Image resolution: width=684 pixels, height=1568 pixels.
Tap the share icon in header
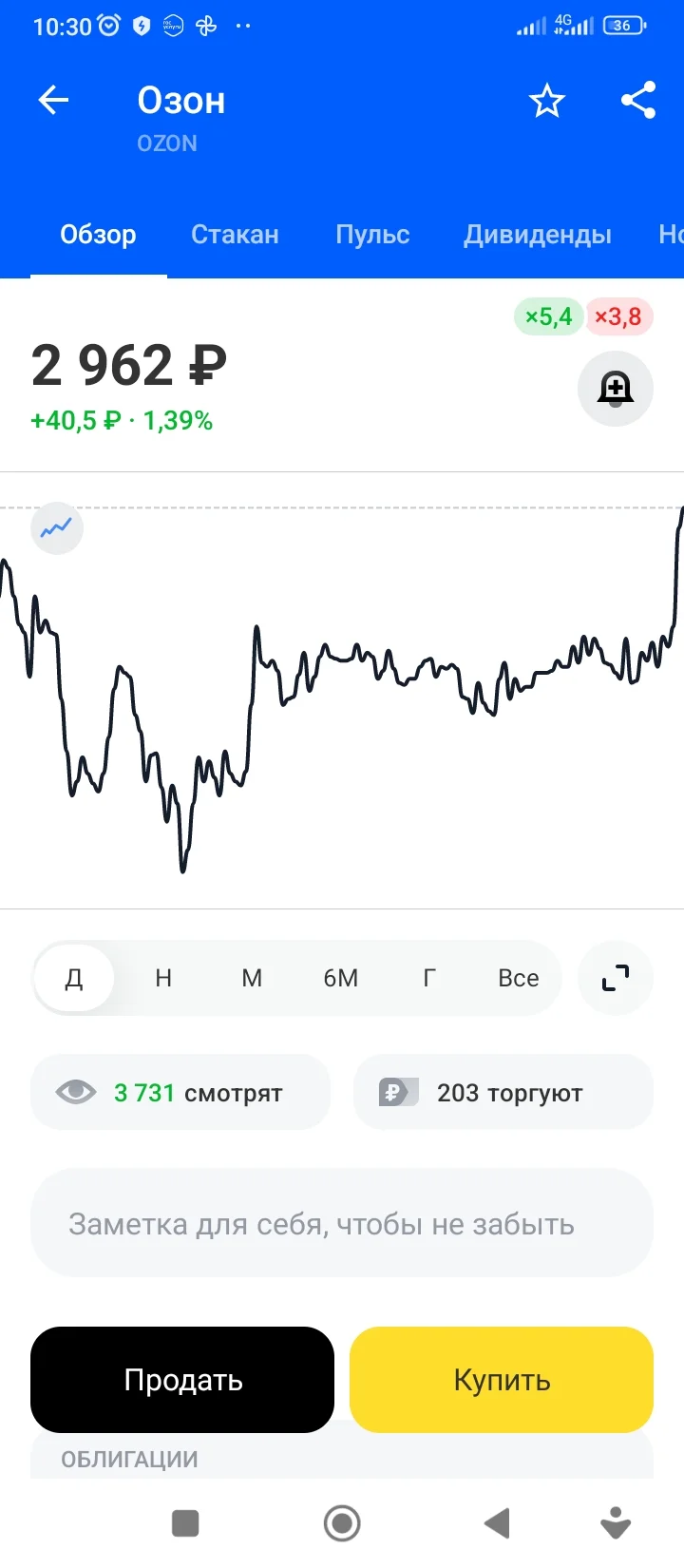click(x=638, y=100)
